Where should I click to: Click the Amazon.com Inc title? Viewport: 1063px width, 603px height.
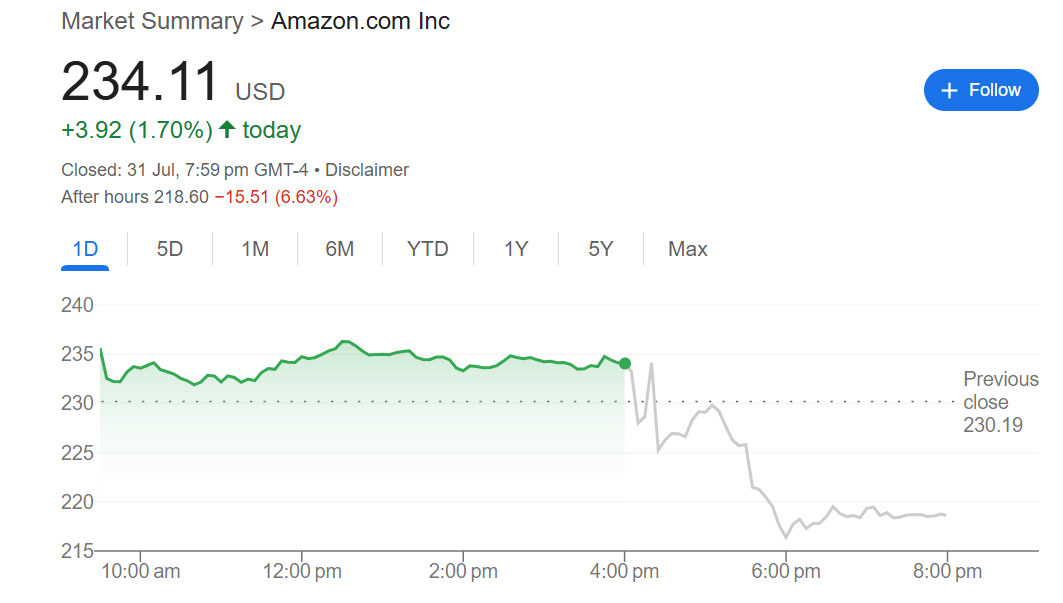[360, 21]
